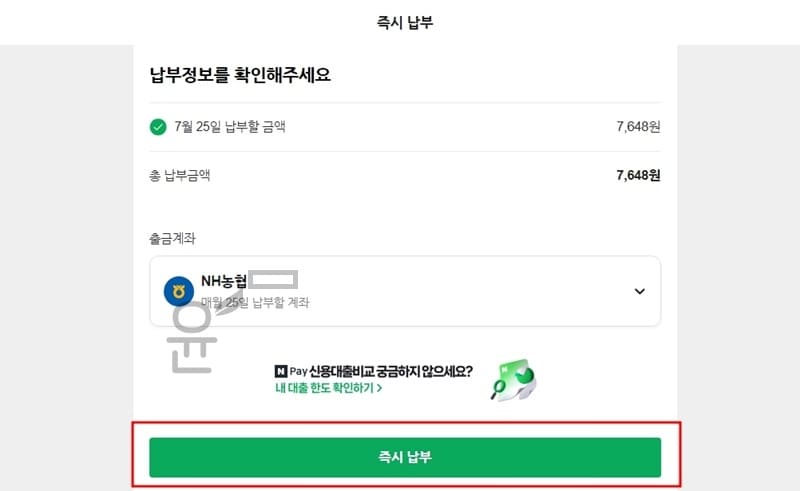Click the bold total 7,648원 amount
Viewport: 800px width, 491px height.
pyautogui.click(x=639, y=176)
